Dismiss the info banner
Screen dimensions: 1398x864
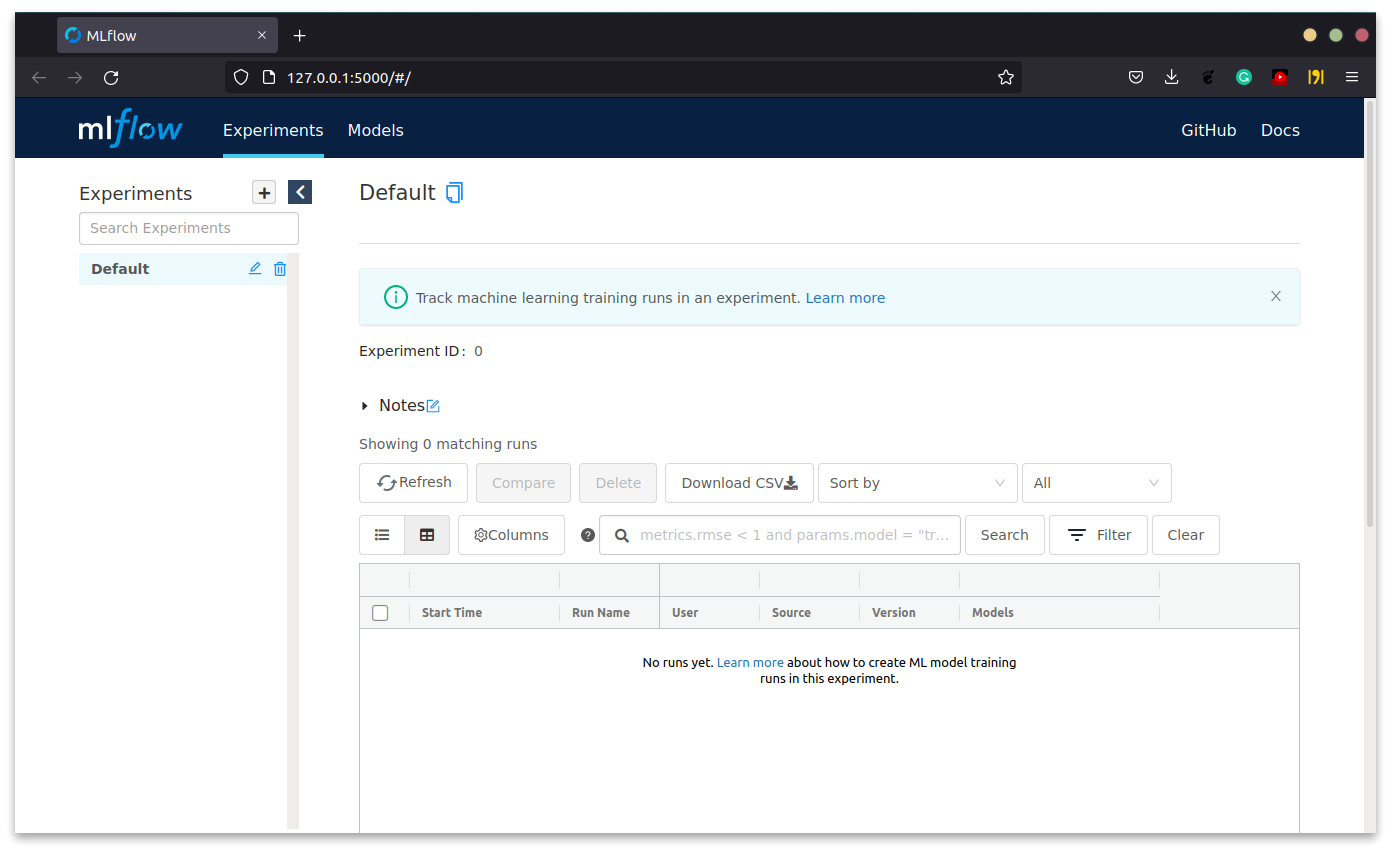[x=1276, y=296]
